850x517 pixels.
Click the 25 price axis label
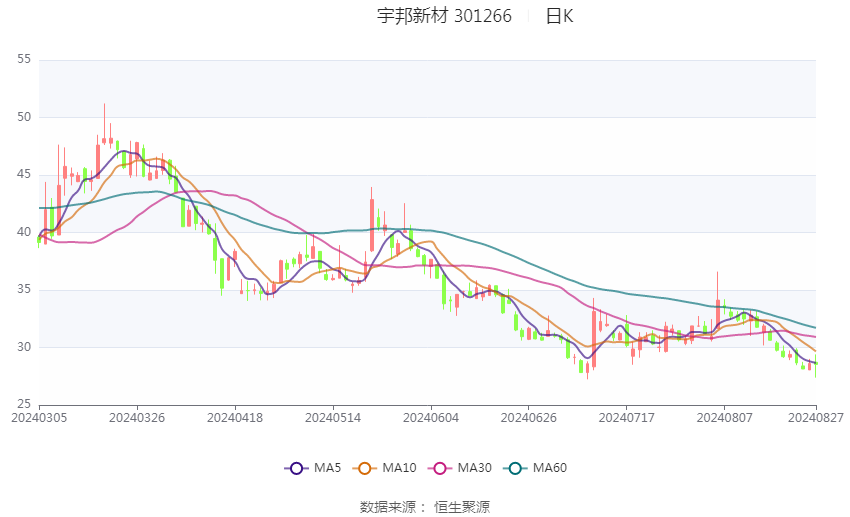24,404
